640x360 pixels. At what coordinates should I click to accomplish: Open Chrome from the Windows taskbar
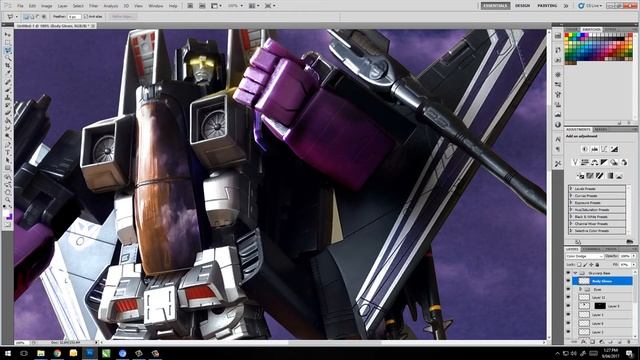pyautogui.click(x=57, y=353)
